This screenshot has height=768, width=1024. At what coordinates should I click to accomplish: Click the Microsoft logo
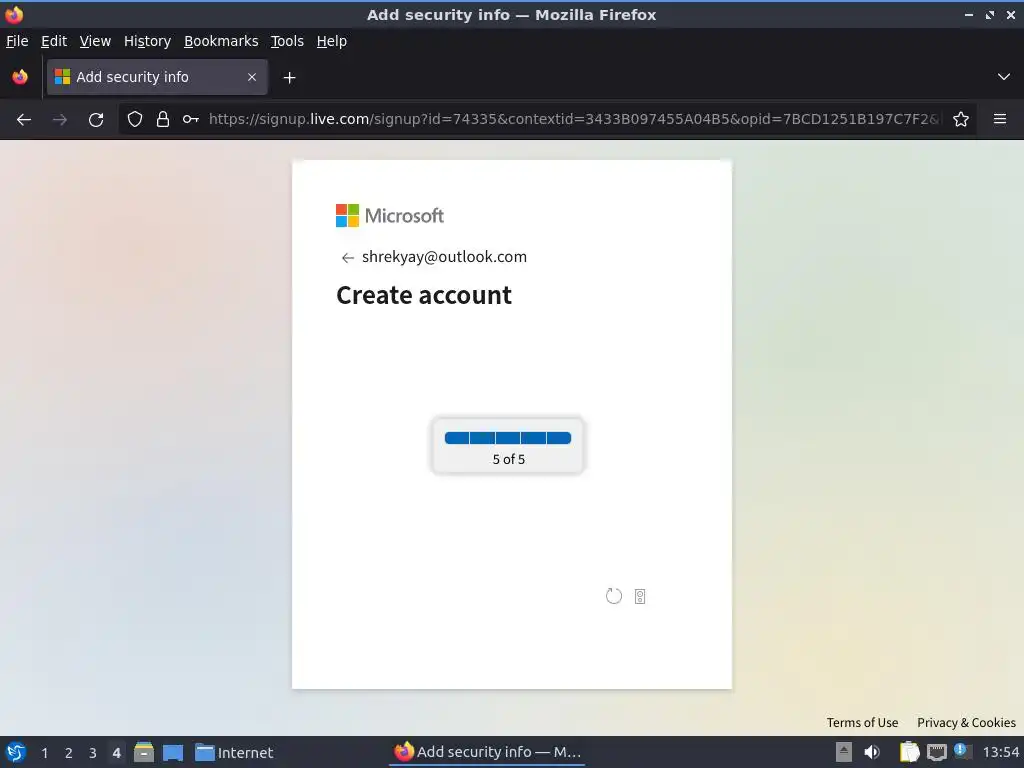pos(390,216)
